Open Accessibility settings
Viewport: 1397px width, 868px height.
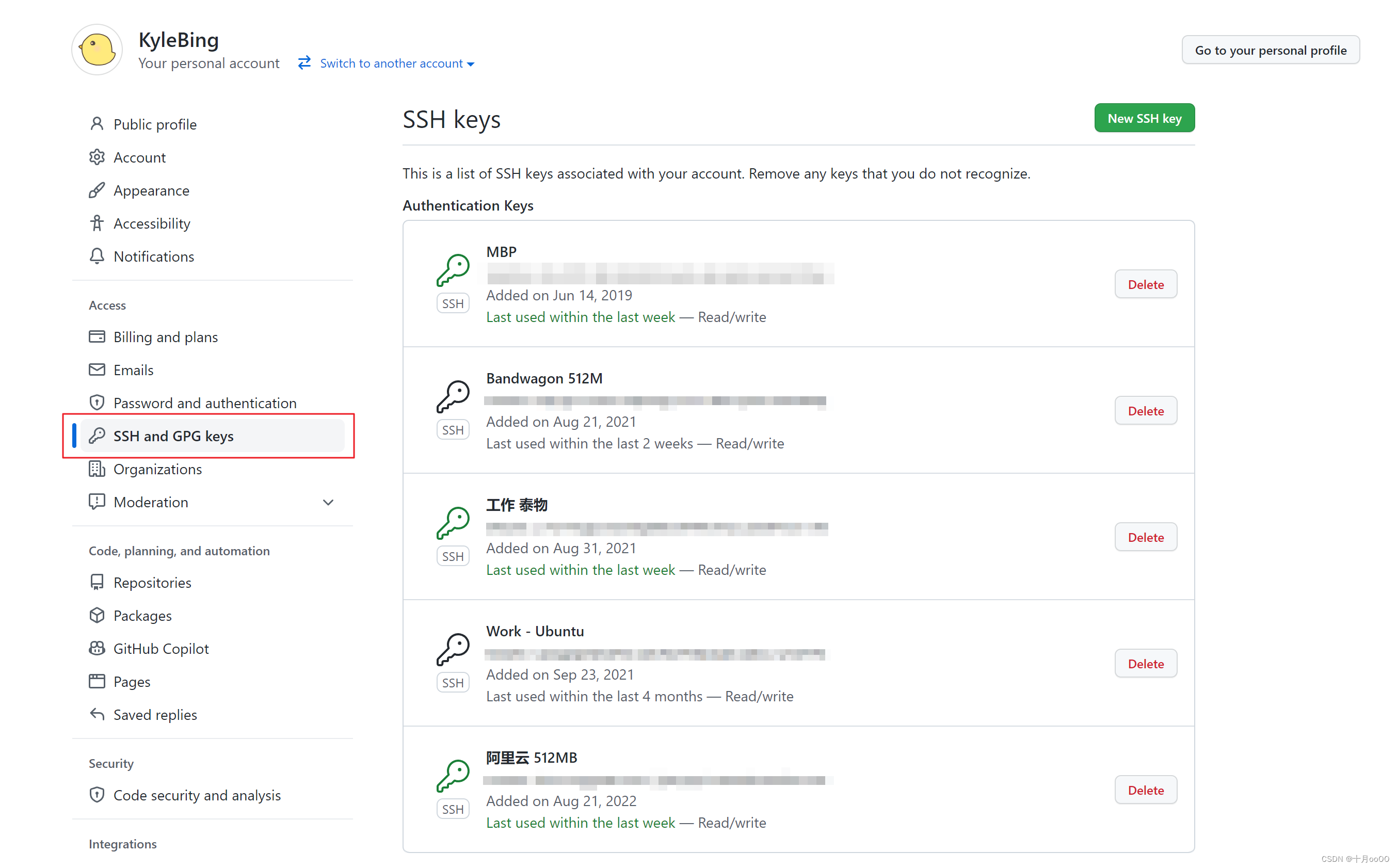(x=152, y=223)
